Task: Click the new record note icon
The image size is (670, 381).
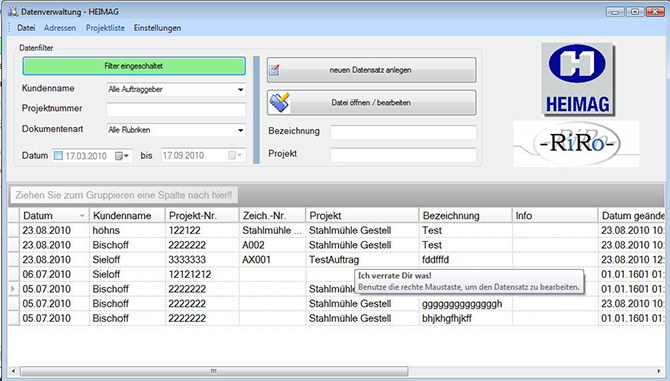Action: coord(274,70)
